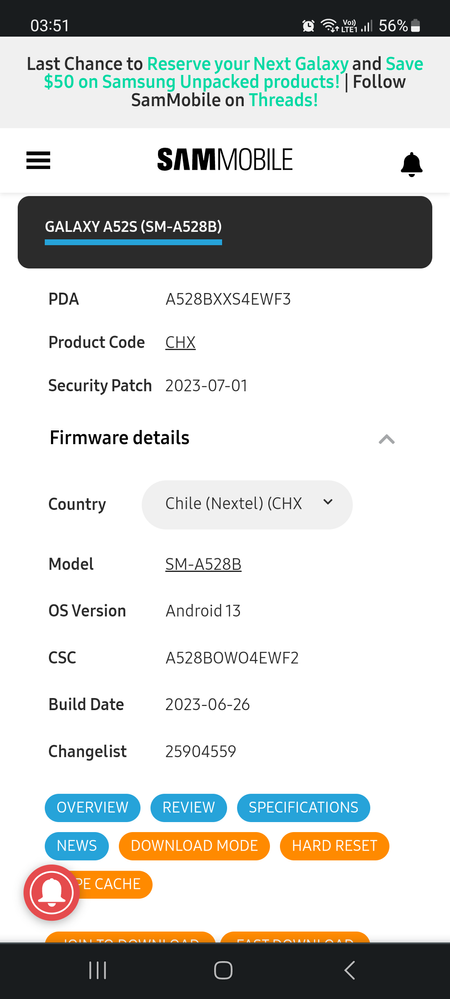Open the CHX product code link
This screenshot has width=450, height=999.
tap(180, 342)
